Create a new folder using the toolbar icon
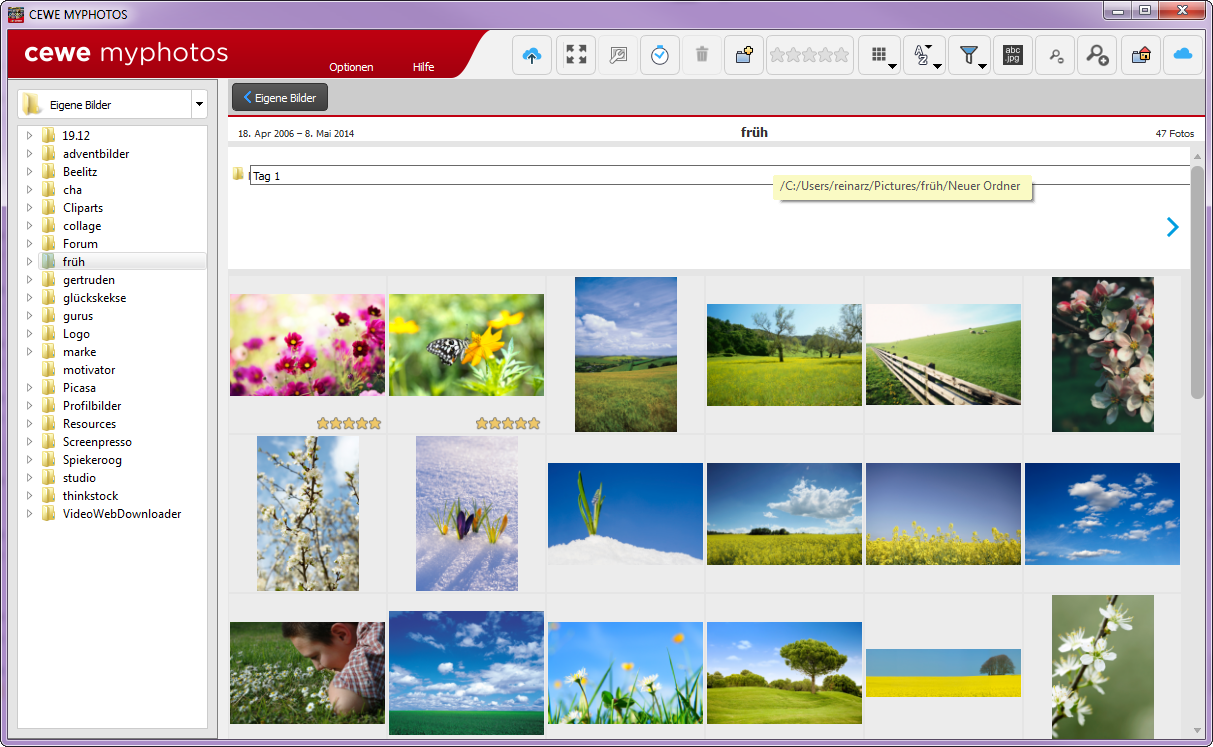This screenshot has width=1213, height=747. [743, 56]
